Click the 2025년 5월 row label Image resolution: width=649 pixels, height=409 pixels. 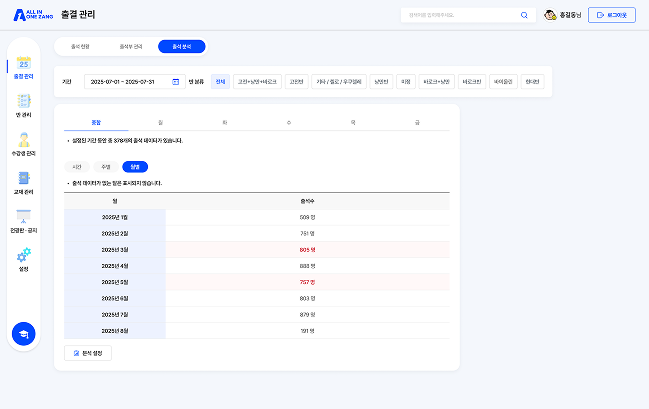tap(115, 282)
